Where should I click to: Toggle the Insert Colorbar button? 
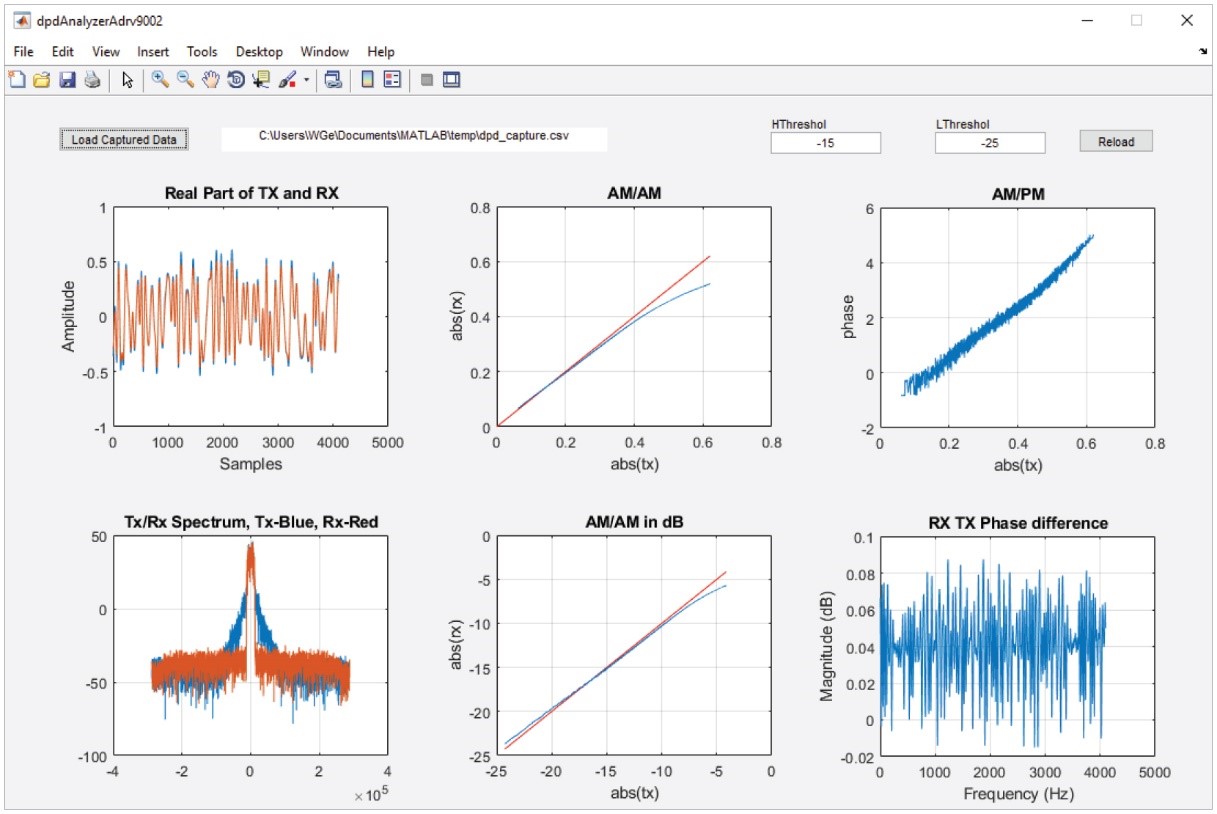(x=367, y=81)
